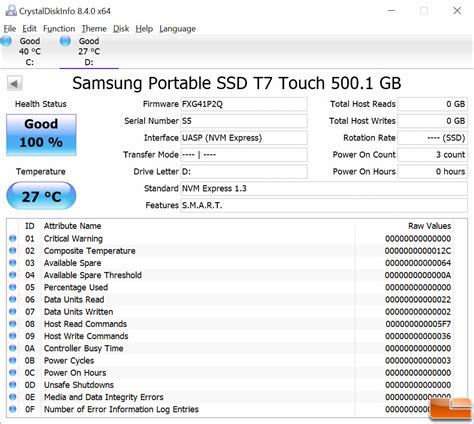Click the Serial Number field
Image resolution: width=474 pixels, height=424 pixels.
(x=244, y=121)
